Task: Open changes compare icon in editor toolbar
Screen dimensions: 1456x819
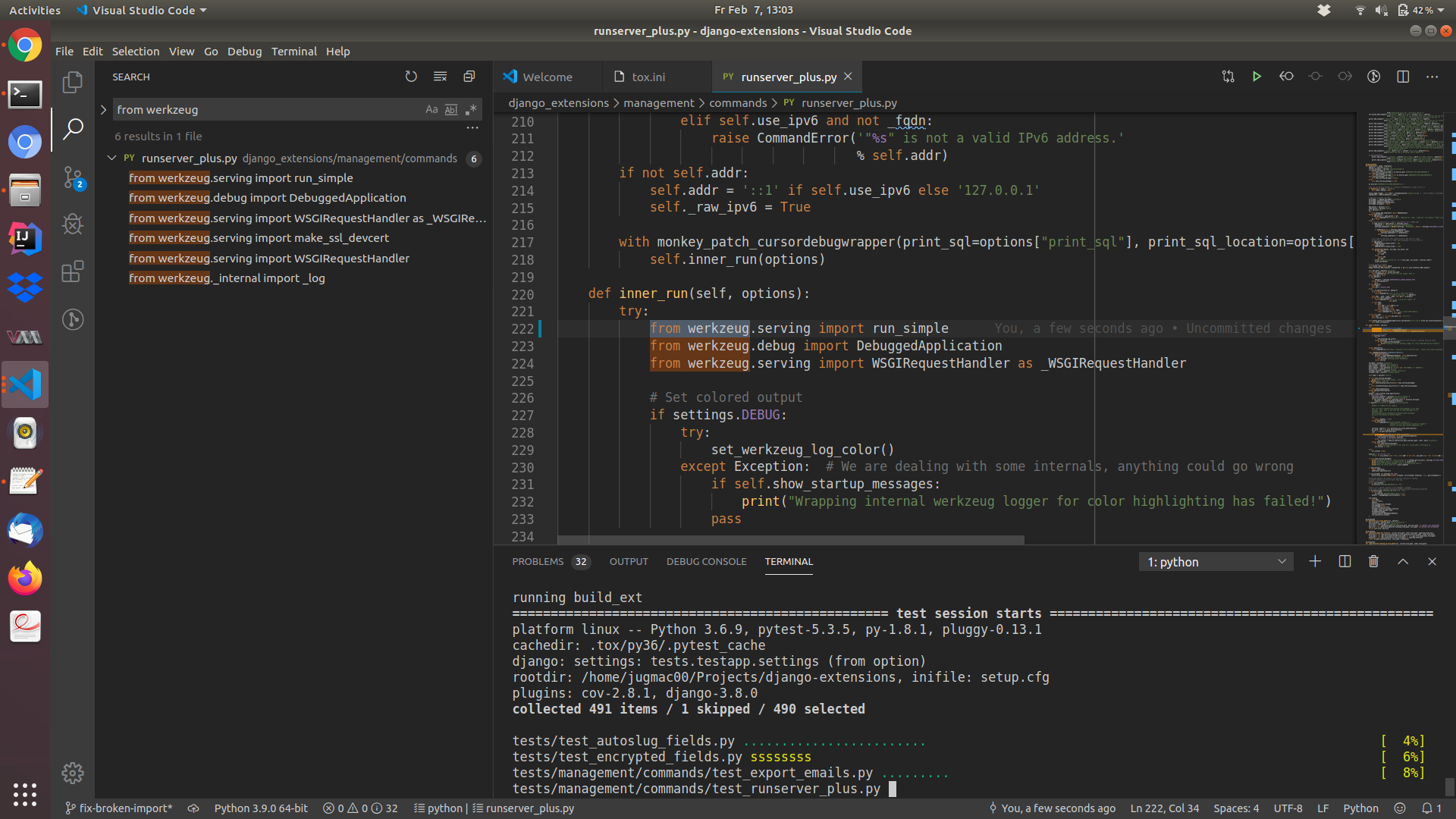Action: coord(1228,77)
